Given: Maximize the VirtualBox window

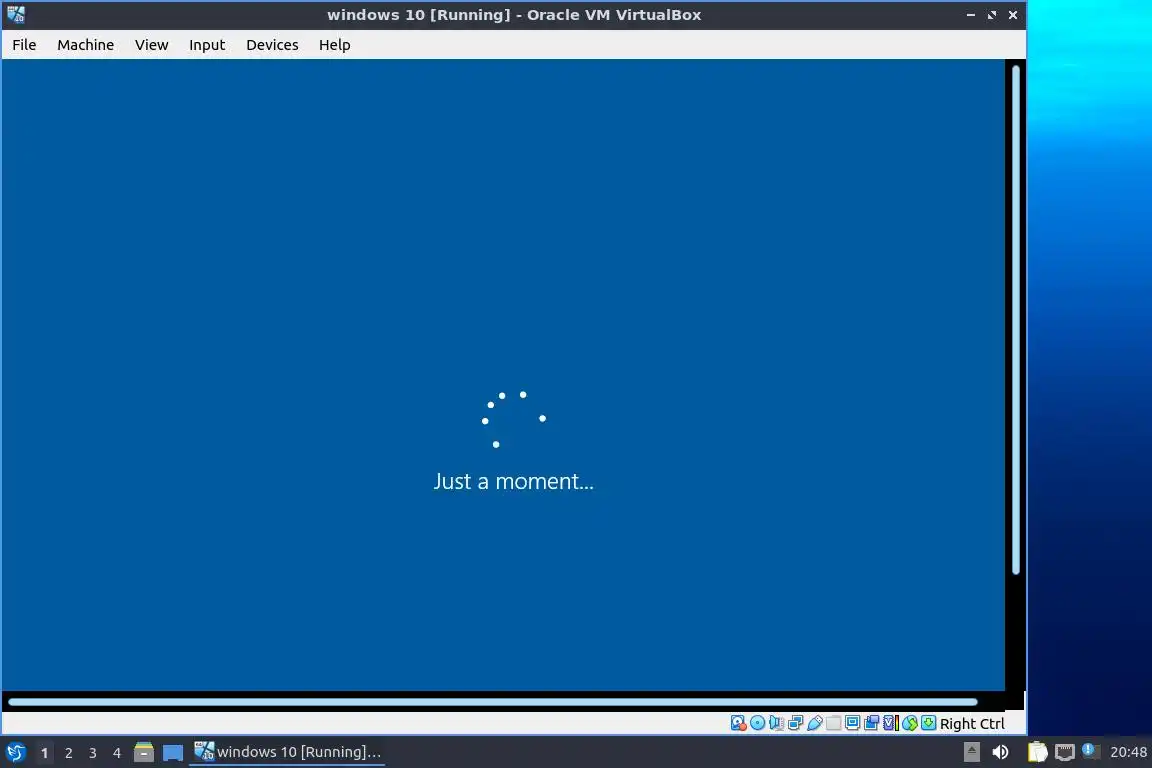Looking at the screenshot, I should [x=992, y=15].
